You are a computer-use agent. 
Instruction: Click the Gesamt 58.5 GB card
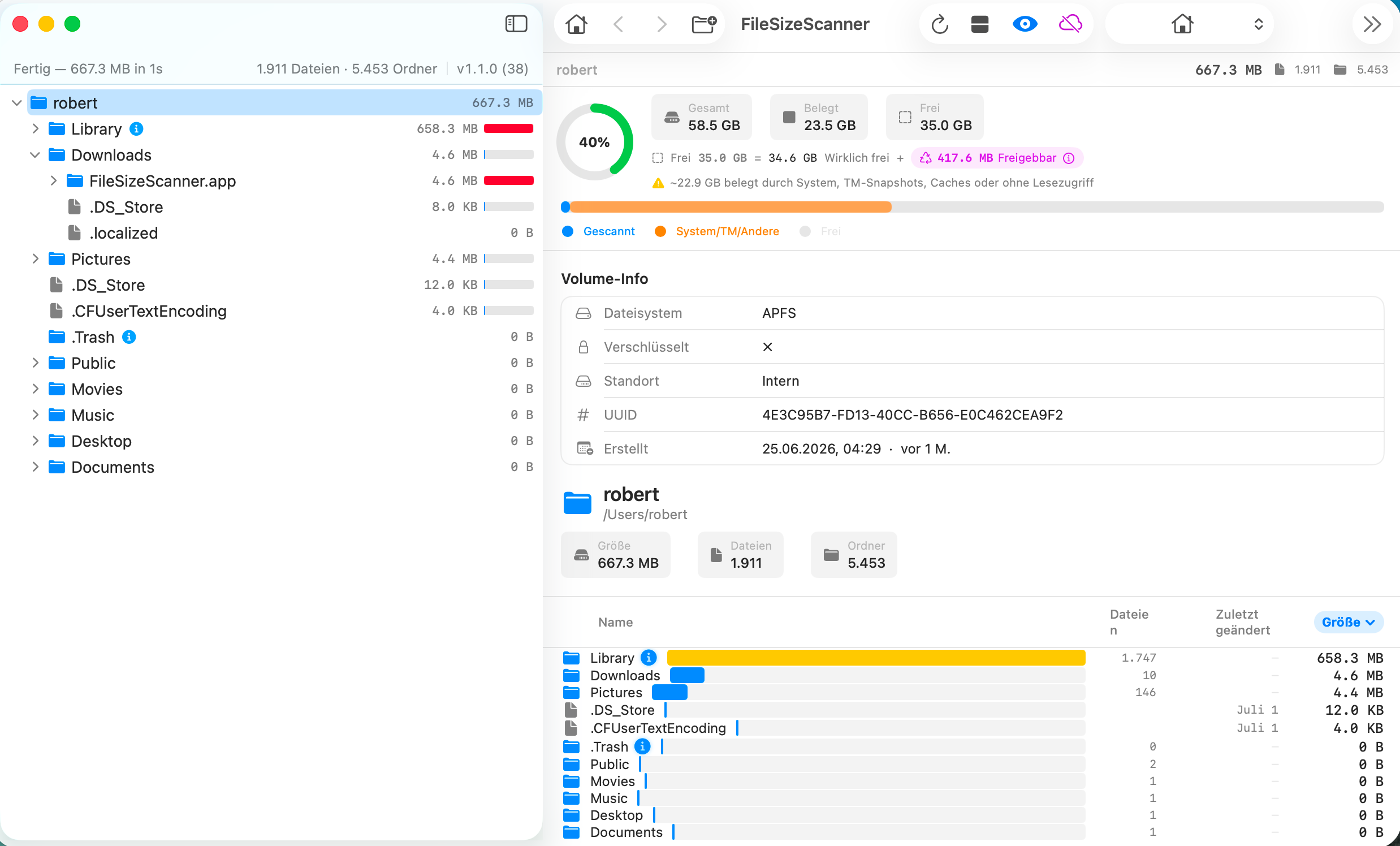[x=702, y=117]
